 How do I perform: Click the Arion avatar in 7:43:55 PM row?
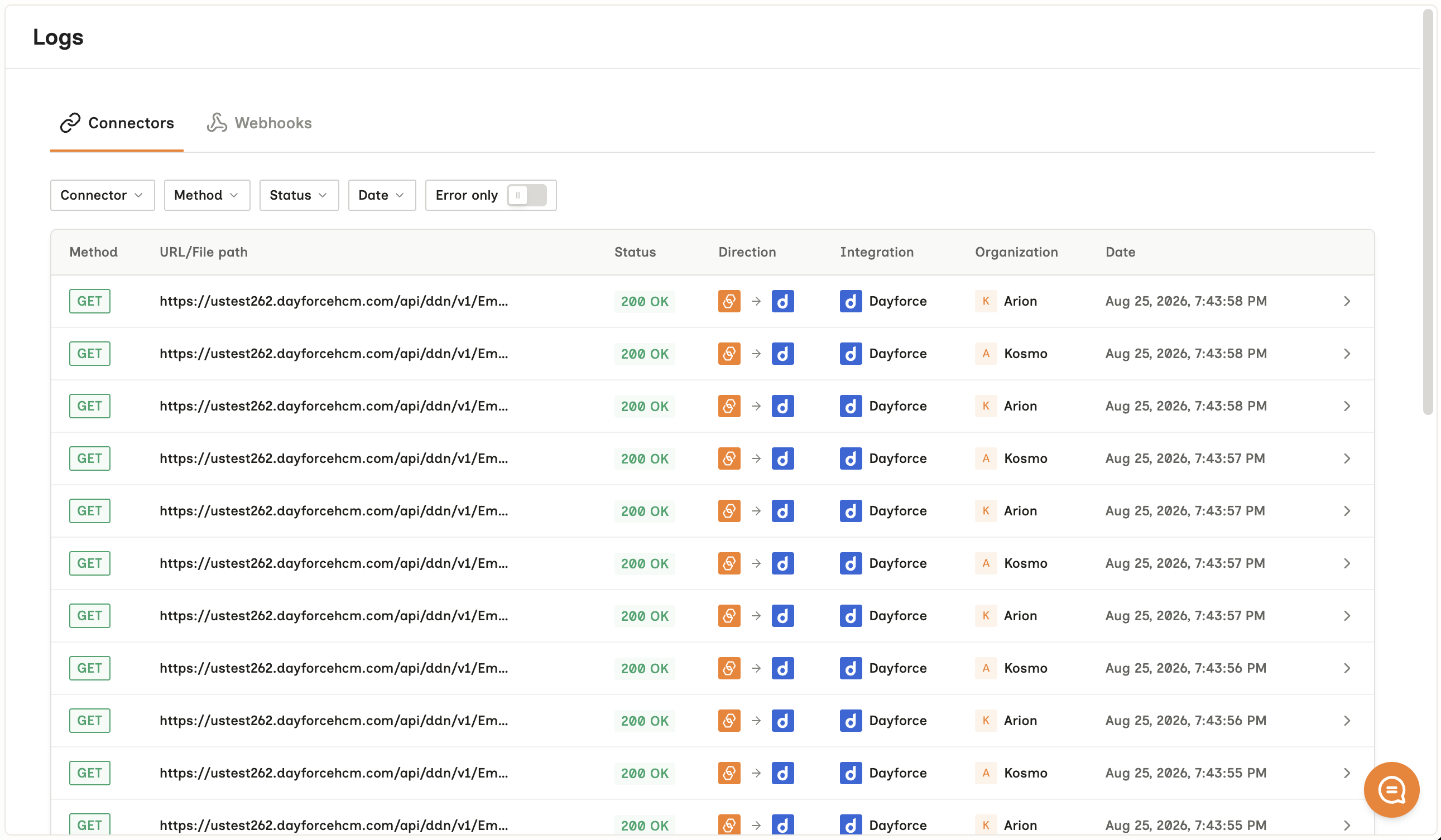click(986, 825)
